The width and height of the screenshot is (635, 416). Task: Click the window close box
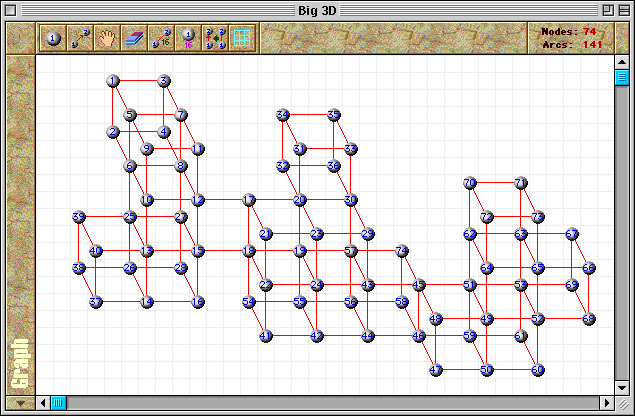12,10
